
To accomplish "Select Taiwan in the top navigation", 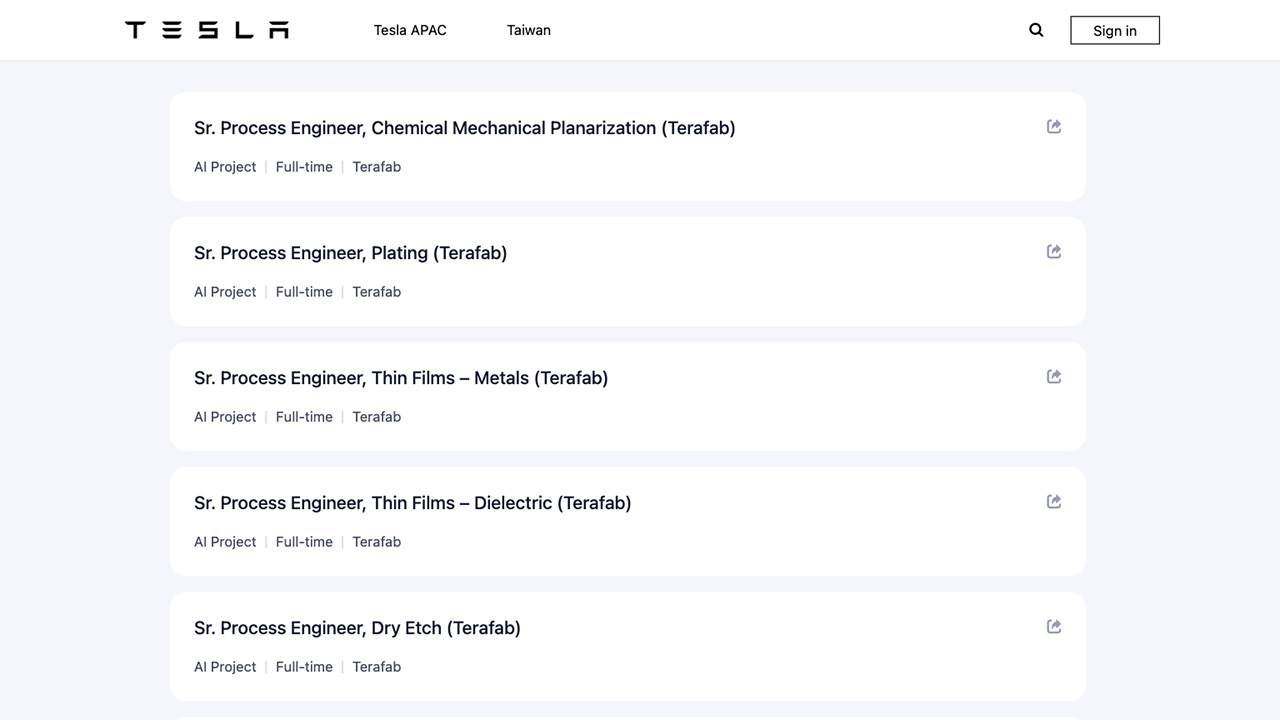I will 528,30.
